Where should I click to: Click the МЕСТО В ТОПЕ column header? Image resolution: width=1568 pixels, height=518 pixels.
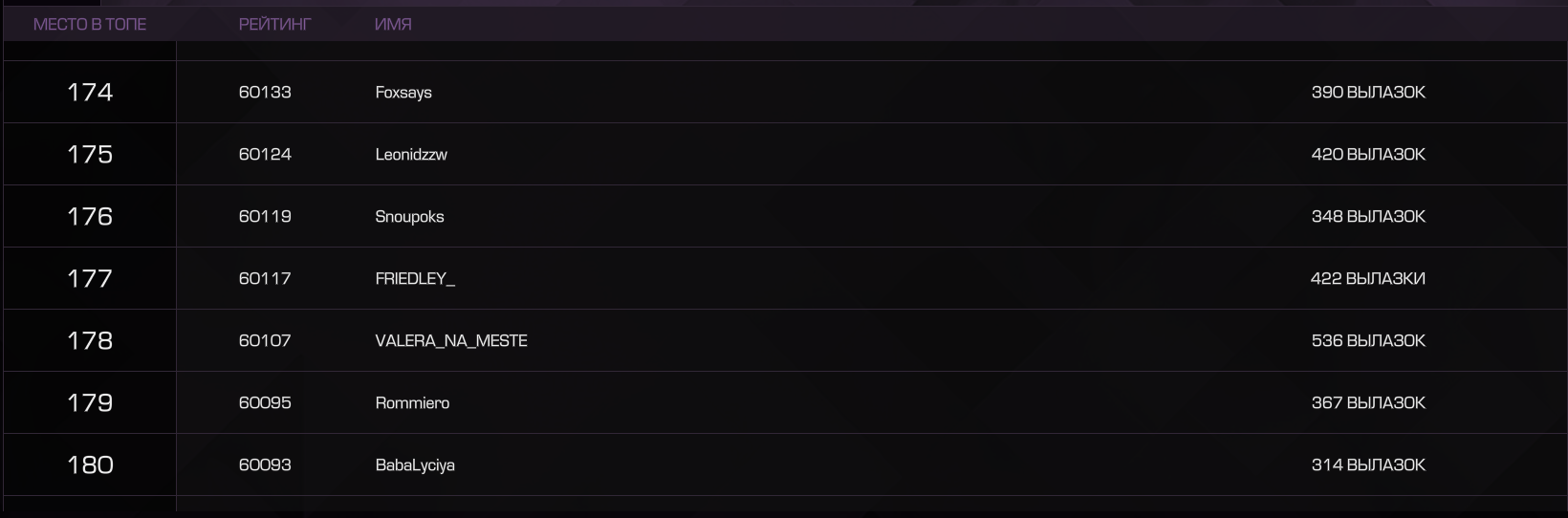pyautogui.click(x=90, y=24)
